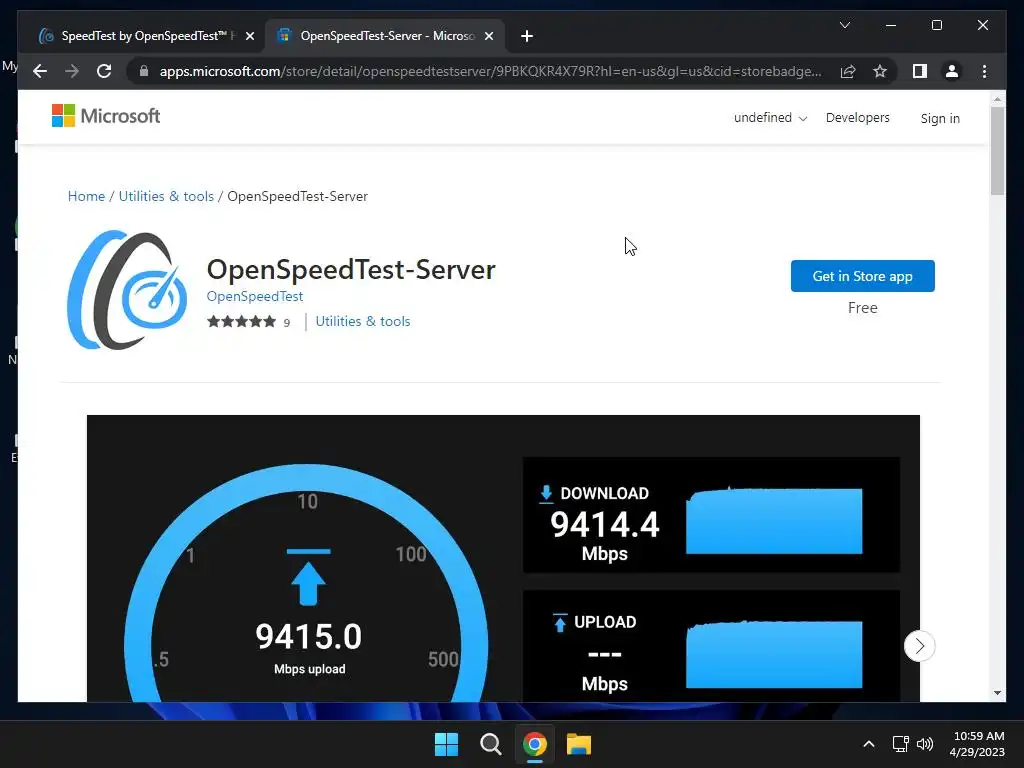The width and height of the screenshot is (1024, 768).
Task: Click the volume speaker tray icon
Action: click(x=925, y=744)
